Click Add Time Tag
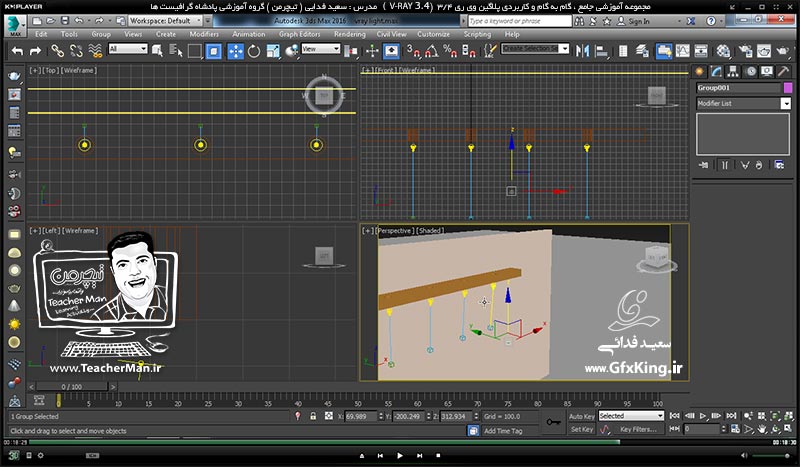This screenshot has width=800, height=467. 503,431
